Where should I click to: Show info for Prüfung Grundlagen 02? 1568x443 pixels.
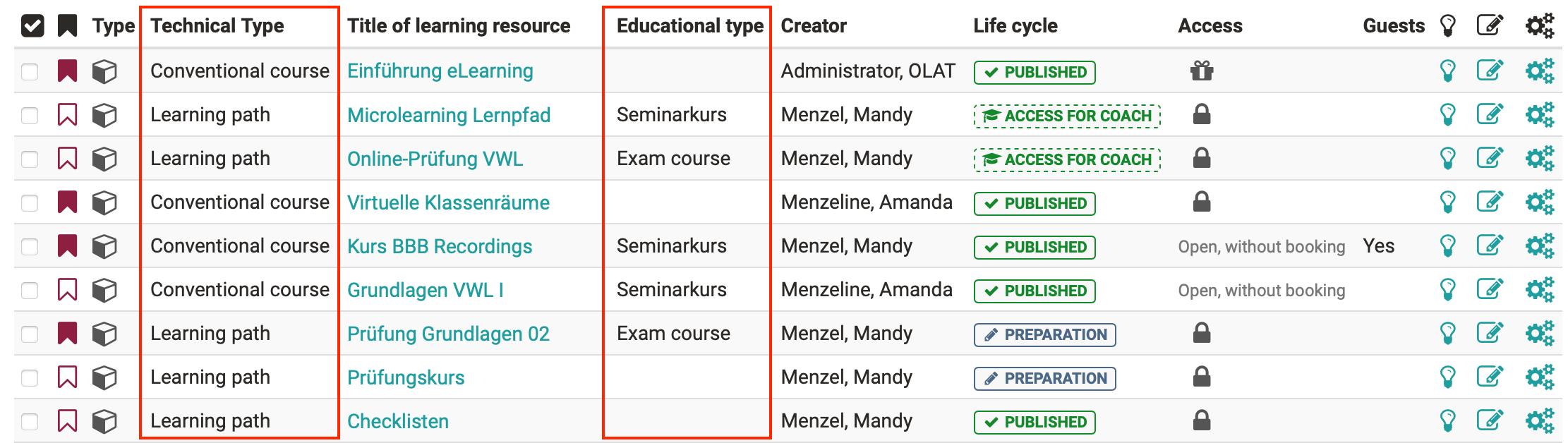[1447, 334]
